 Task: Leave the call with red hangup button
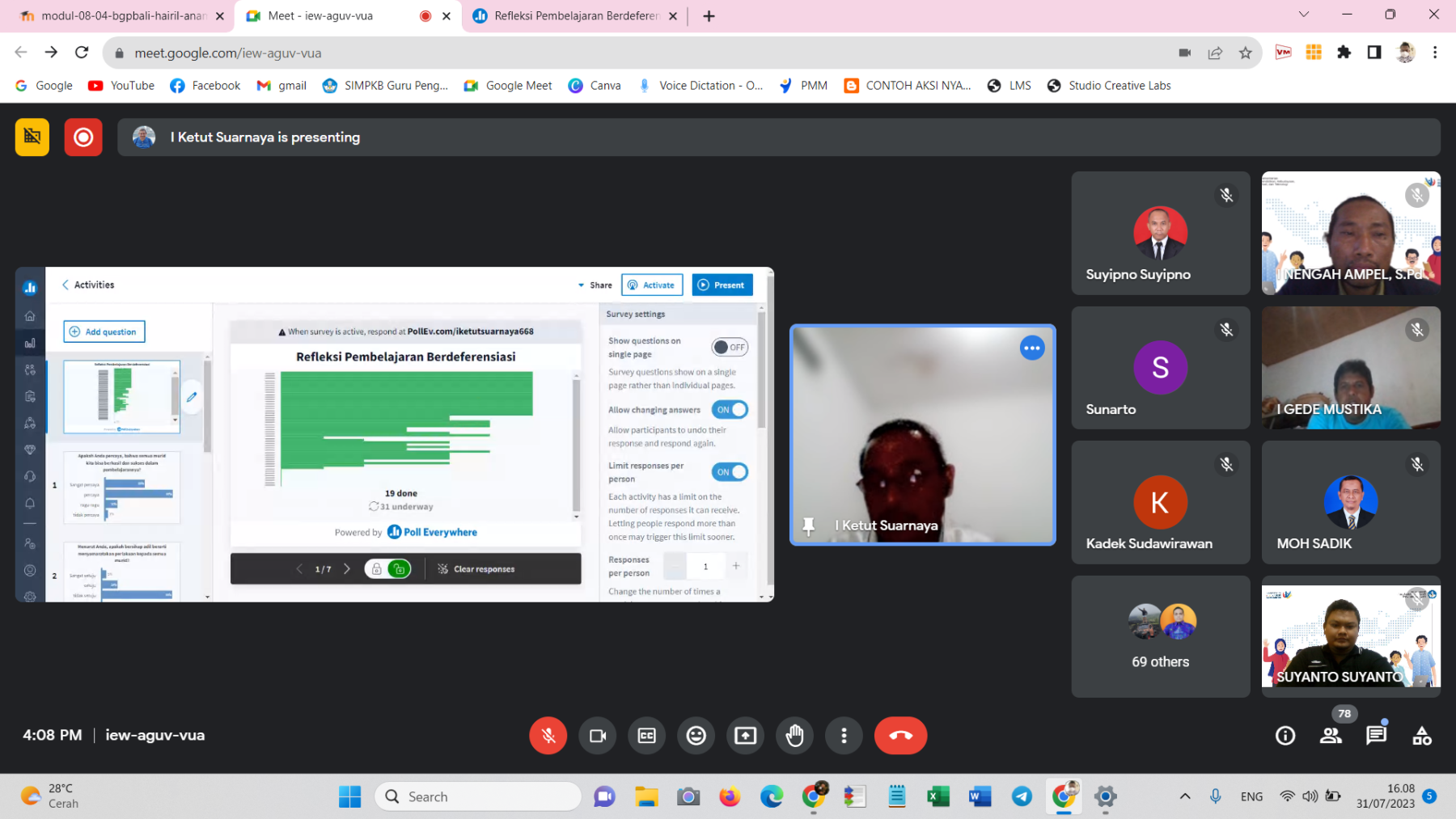[x=900, y=736]
